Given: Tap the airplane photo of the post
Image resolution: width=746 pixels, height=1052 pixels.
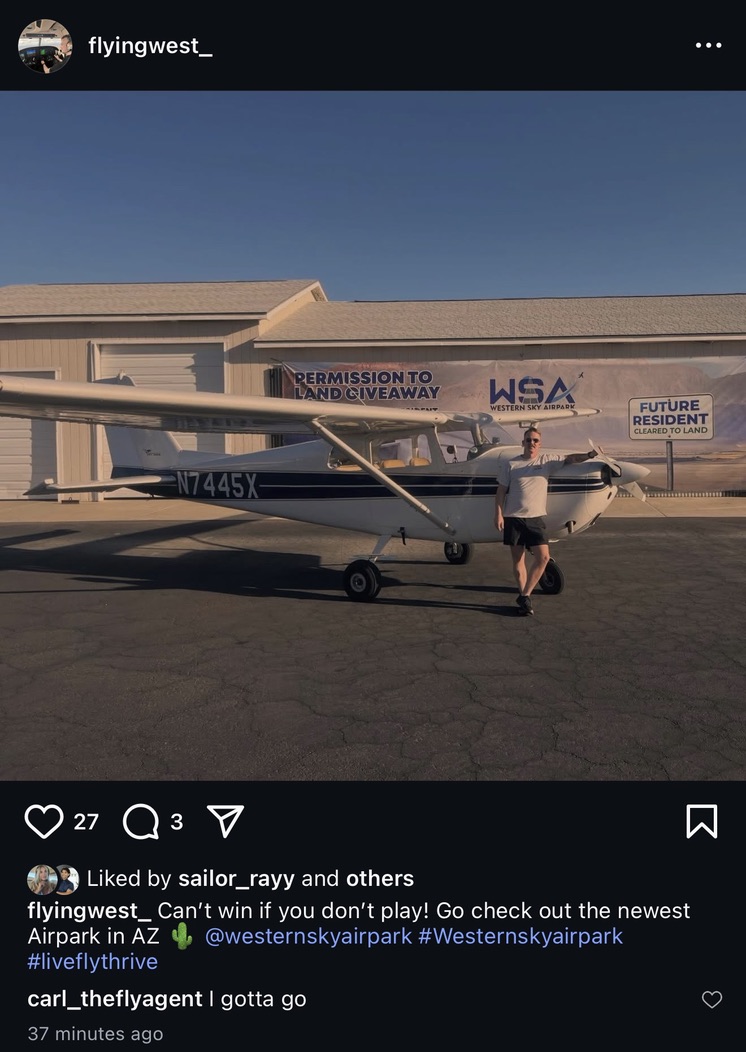Looking at the screenshot, I should (x=373, y=435).
